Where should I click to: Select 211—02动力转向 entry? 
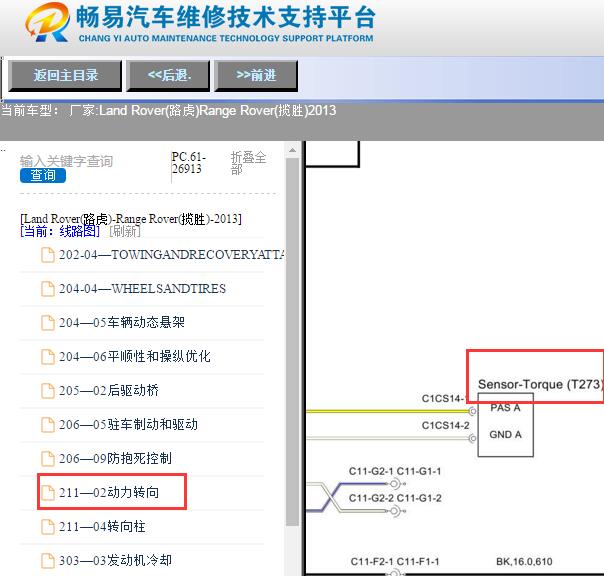(109, 492)
